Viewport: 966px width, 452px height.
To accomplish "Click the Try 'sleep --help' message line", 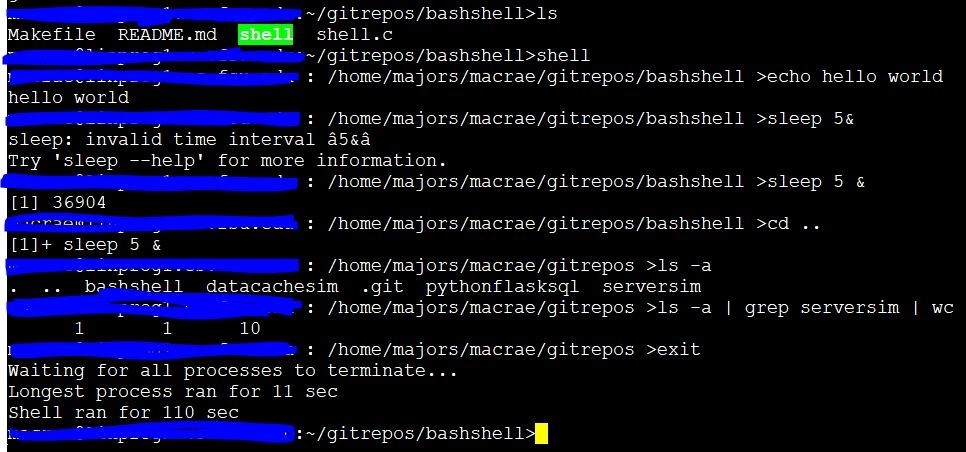I will click(x=227, y=161).
